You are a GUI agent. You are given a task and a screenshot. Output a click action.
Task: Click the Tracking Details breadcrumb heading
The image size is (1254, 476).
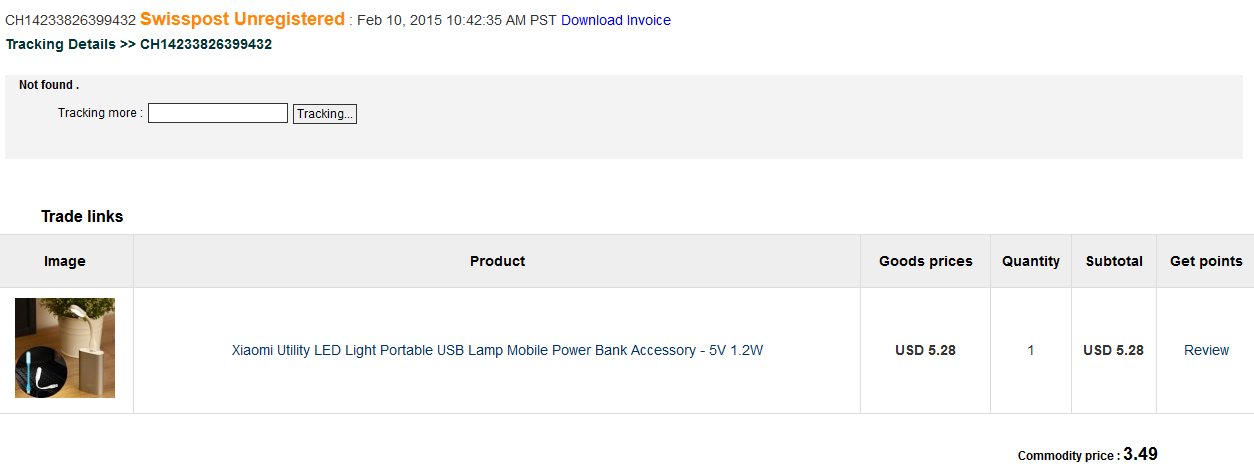pos(139,44)
